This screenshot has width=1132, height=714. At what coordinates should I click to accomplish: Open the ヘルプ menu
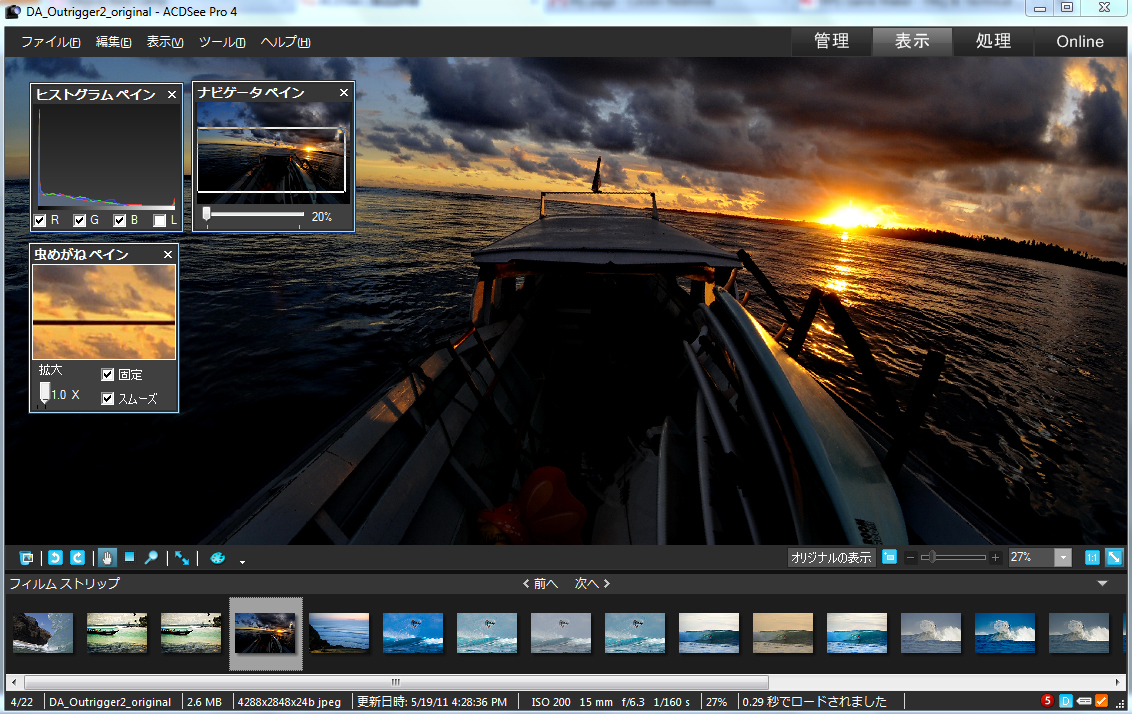[x=285, y=42]
